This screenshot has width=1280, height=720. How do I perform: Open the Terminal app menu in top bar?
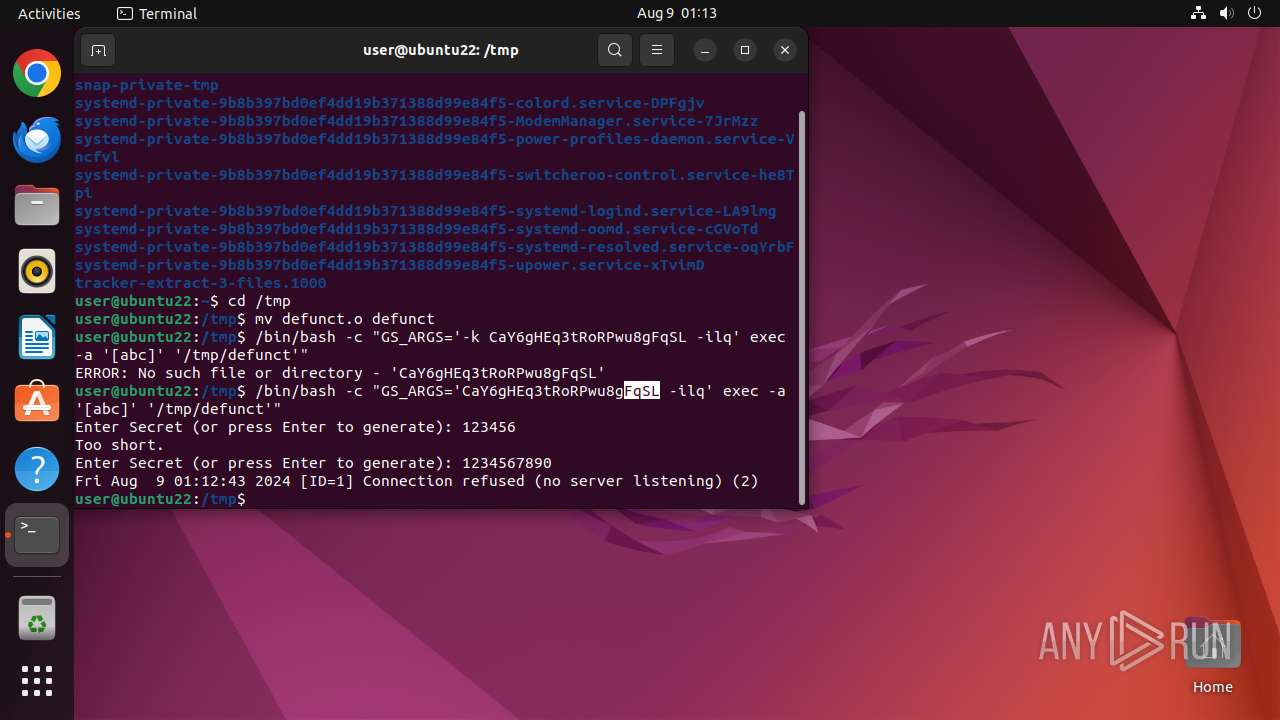(157, 13)
